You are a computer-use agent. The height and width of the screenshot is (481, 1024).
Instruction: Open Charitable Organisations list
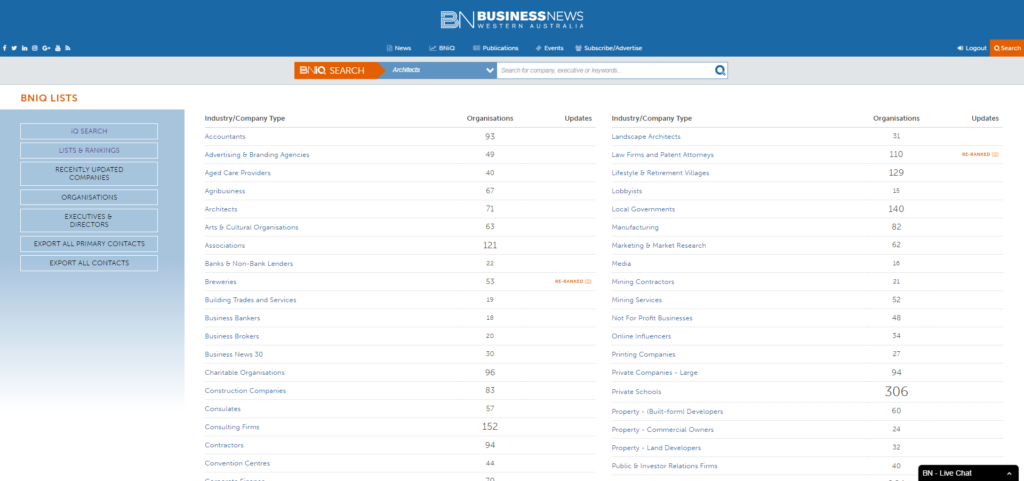pyautogui.click(x=244, y=373)
